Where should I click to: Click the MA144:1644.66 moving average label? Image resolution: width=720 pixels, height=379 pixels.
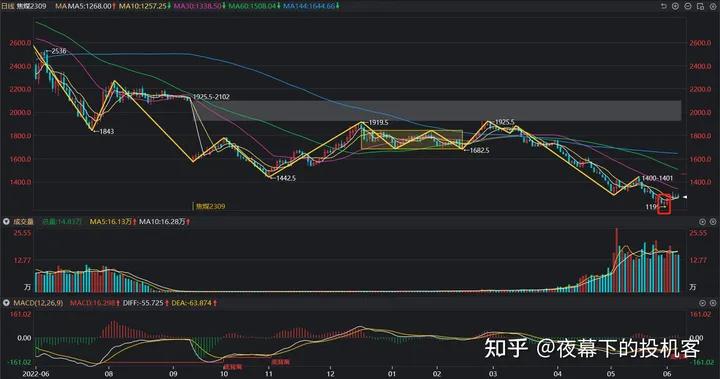pyautogui.click(x=309, y=6)
